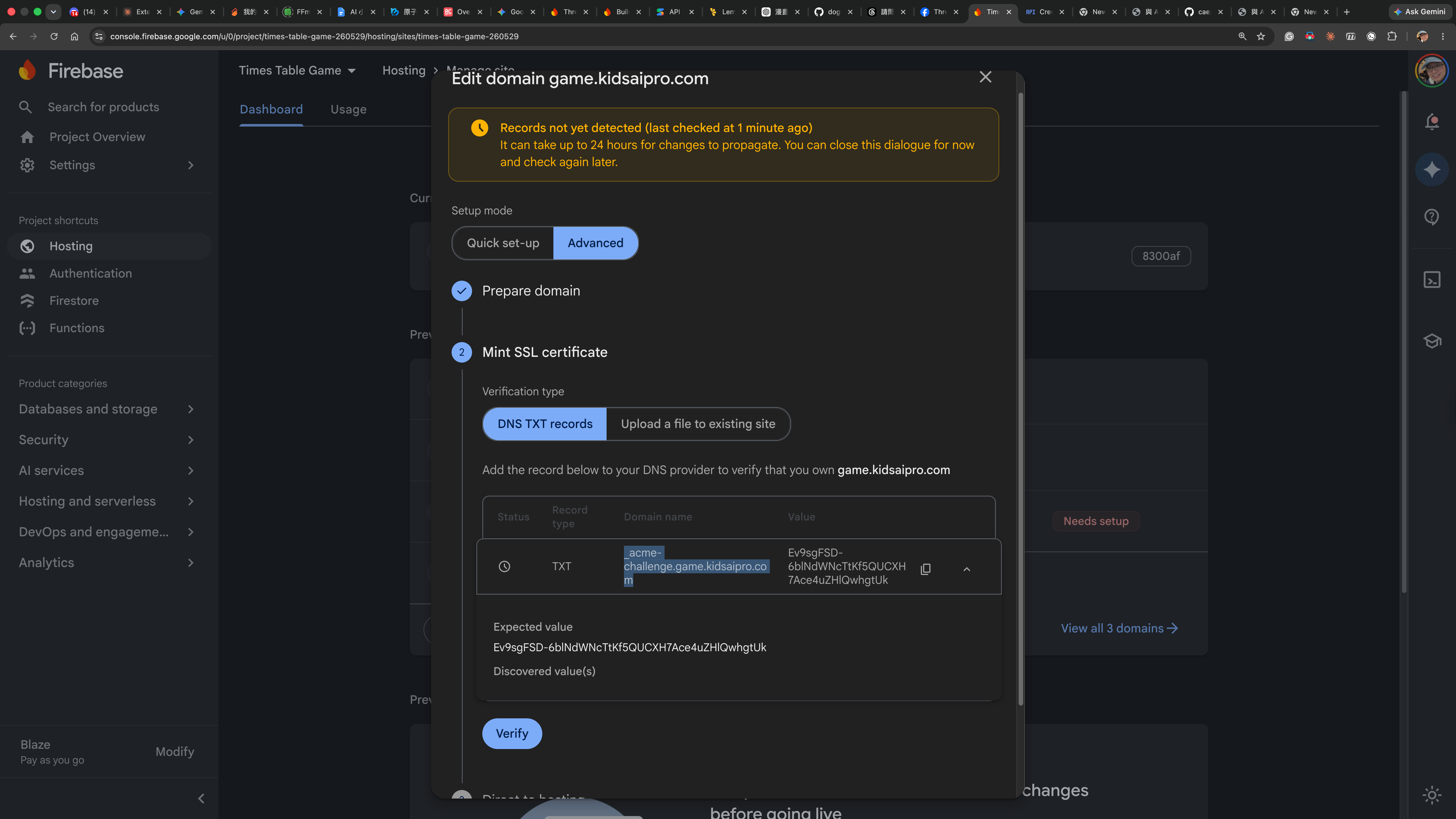Open the help question mark icon
Image resolution: width=1456 pixels, height=819 pixels.
[1432, 216]
